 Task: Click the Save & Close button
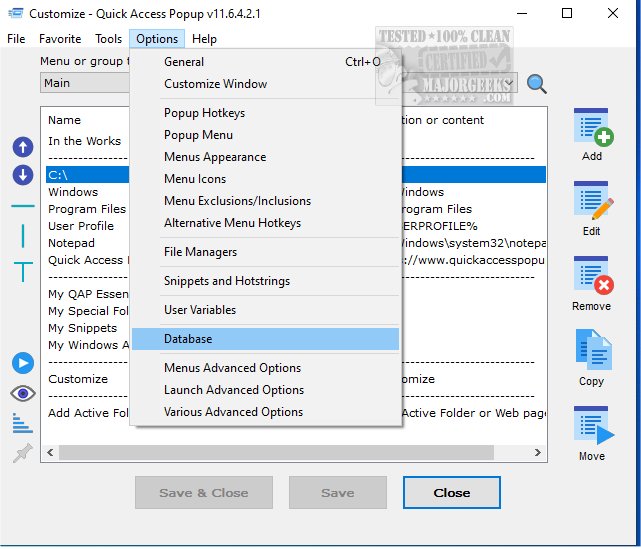point(204,493)
